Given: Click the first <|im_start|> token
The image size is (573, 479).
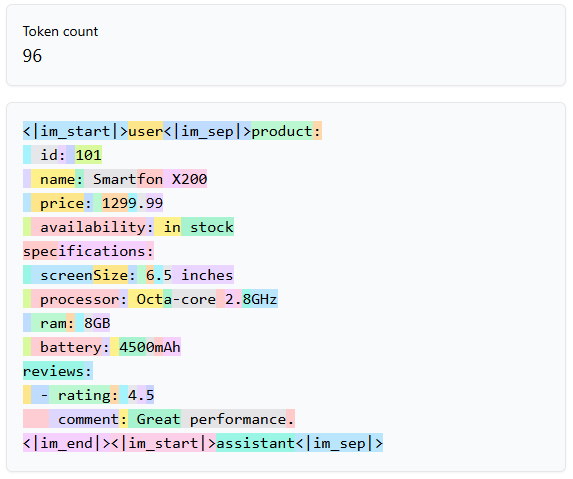Looking at the screenshot, I should (x=75, y=131).
